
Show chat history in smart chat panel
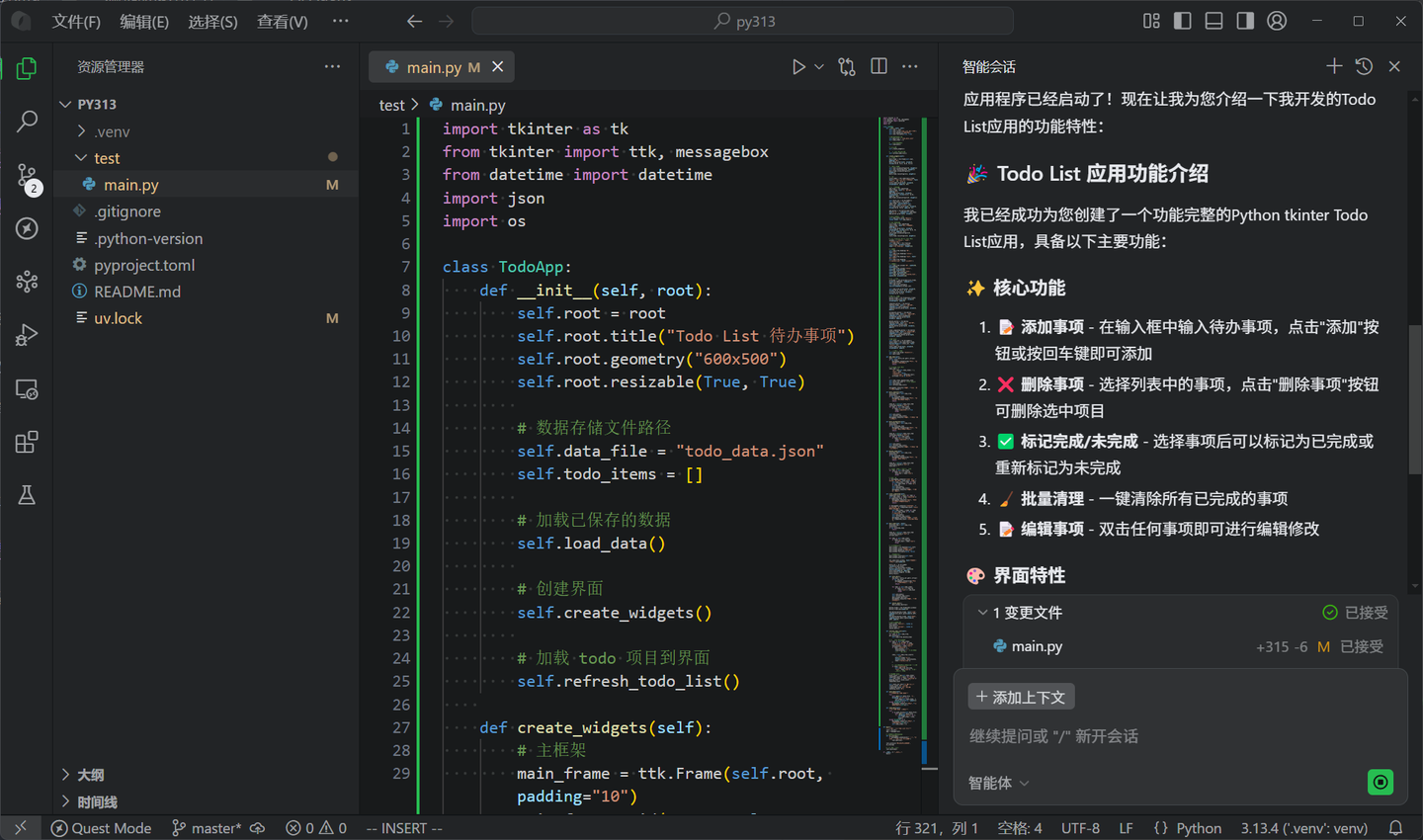[1364, 66]
